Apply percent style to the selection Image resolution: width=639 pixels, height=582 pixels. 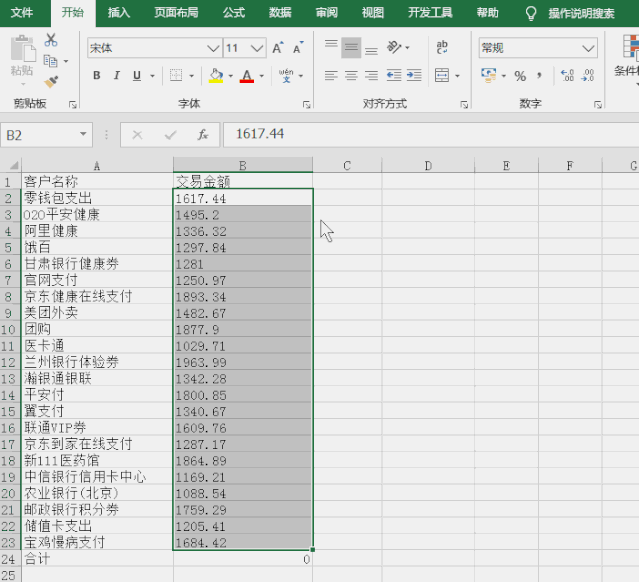click(519, 76)
